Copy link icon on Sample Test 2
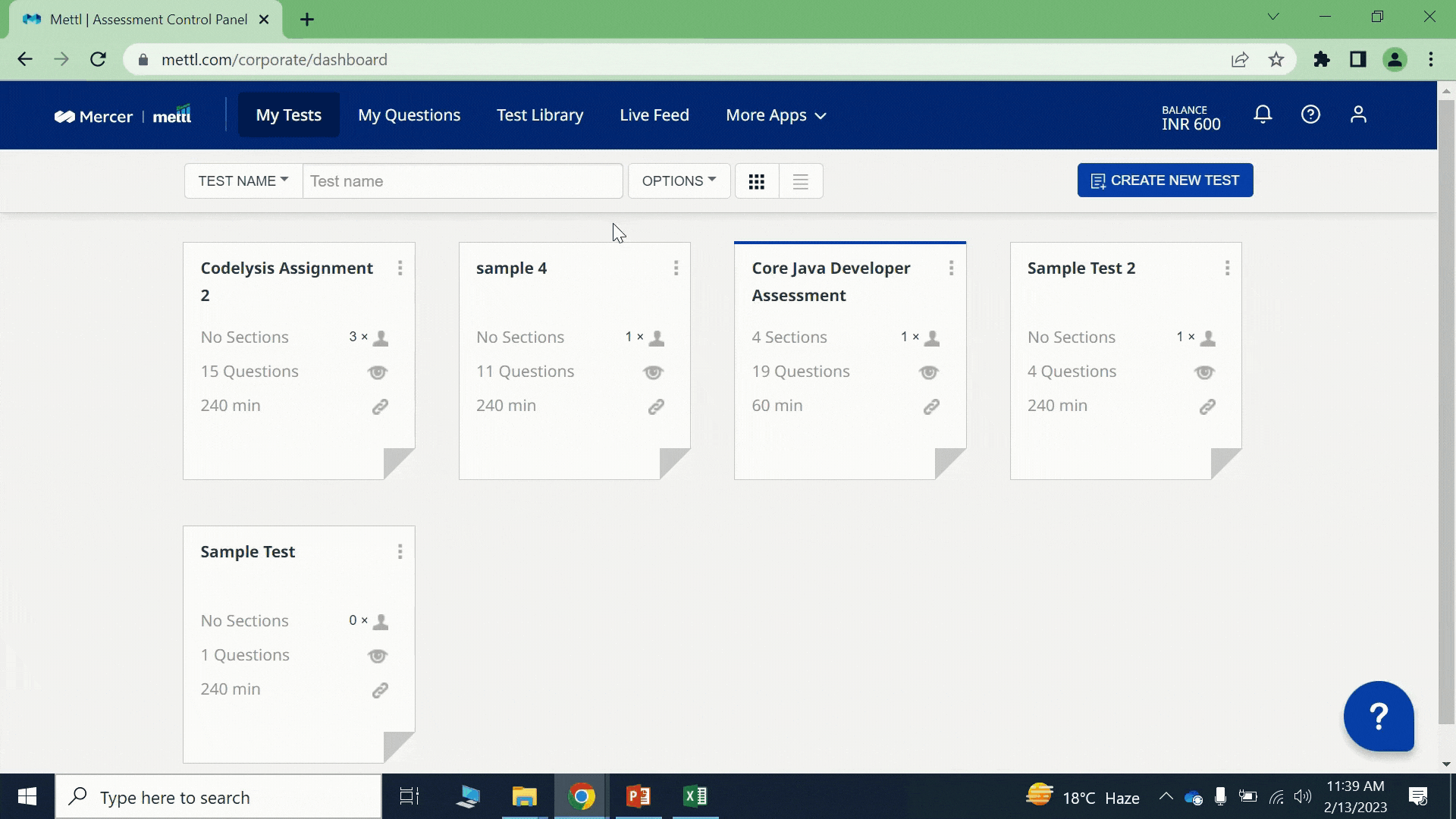The image size is (1456, 819). 1207,406
